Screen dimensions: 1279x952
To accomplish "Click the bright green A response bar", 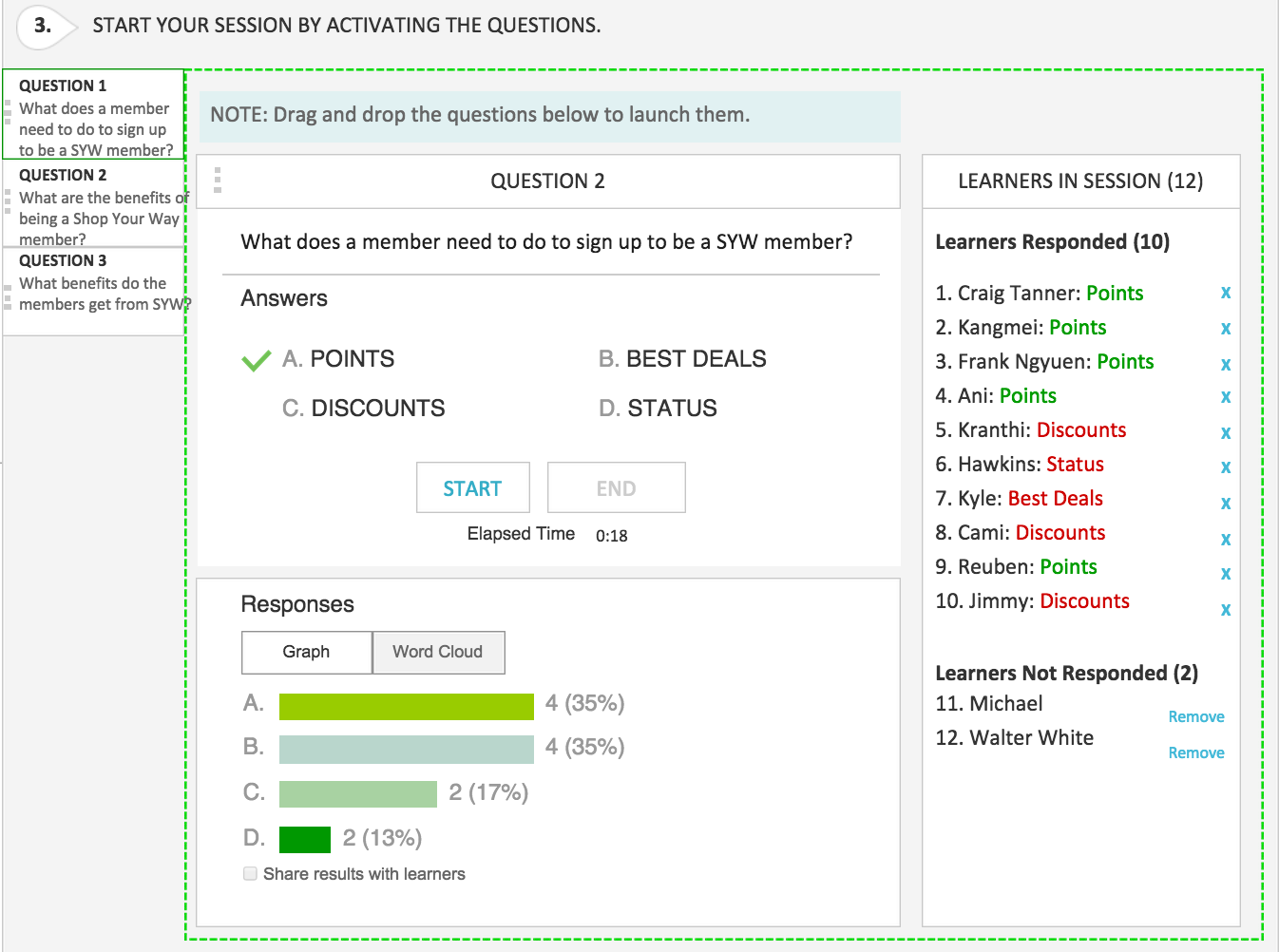I will [x=406, y=706].
